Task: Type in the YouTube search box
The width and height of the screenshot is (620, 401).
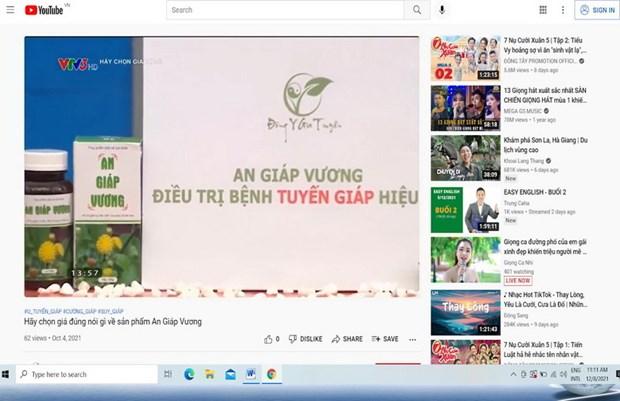Action: [285, 10]
